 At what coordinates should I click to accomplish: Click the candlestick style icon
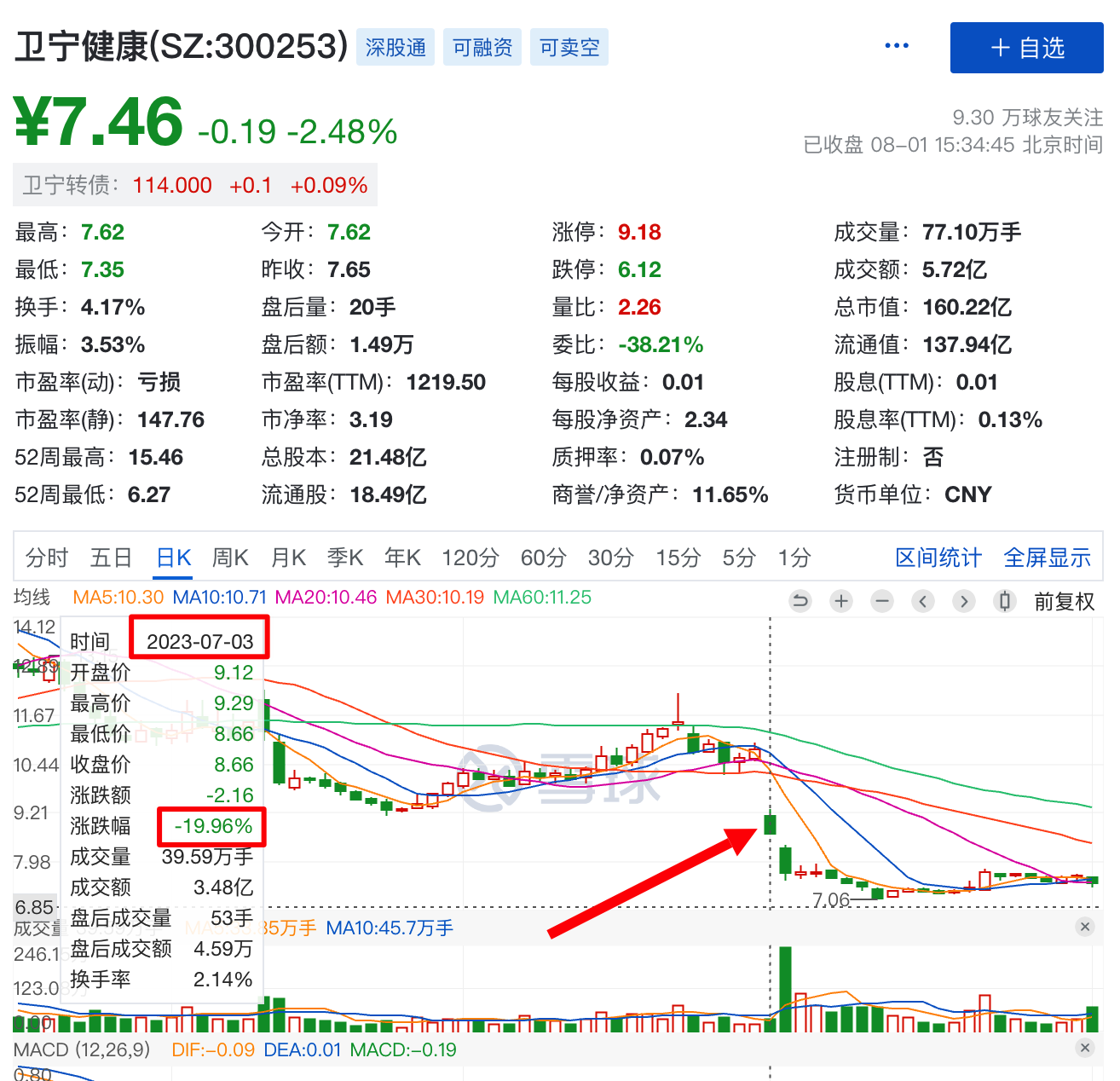pos(1005,601)
